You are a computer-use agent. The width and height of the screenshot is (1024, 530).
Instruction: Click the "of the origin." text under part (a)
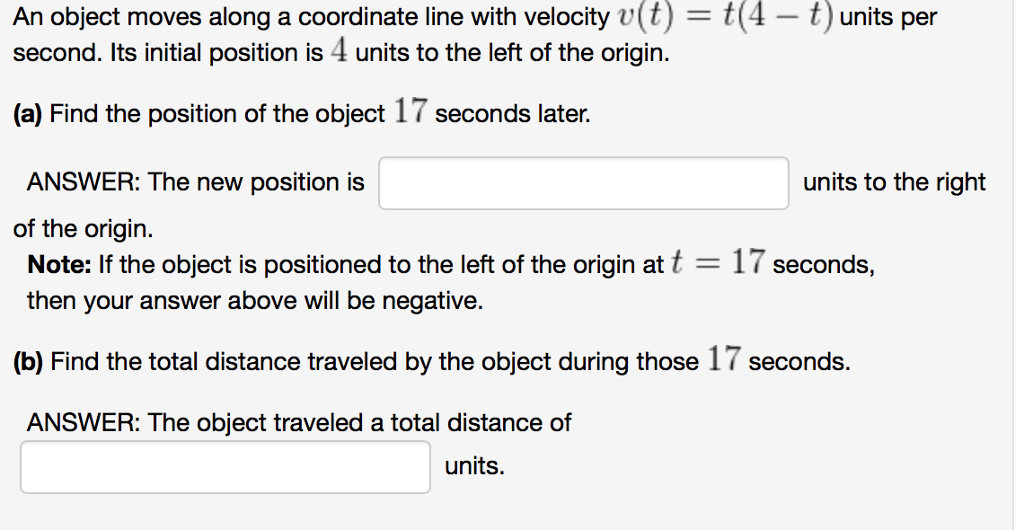point(83,229)
